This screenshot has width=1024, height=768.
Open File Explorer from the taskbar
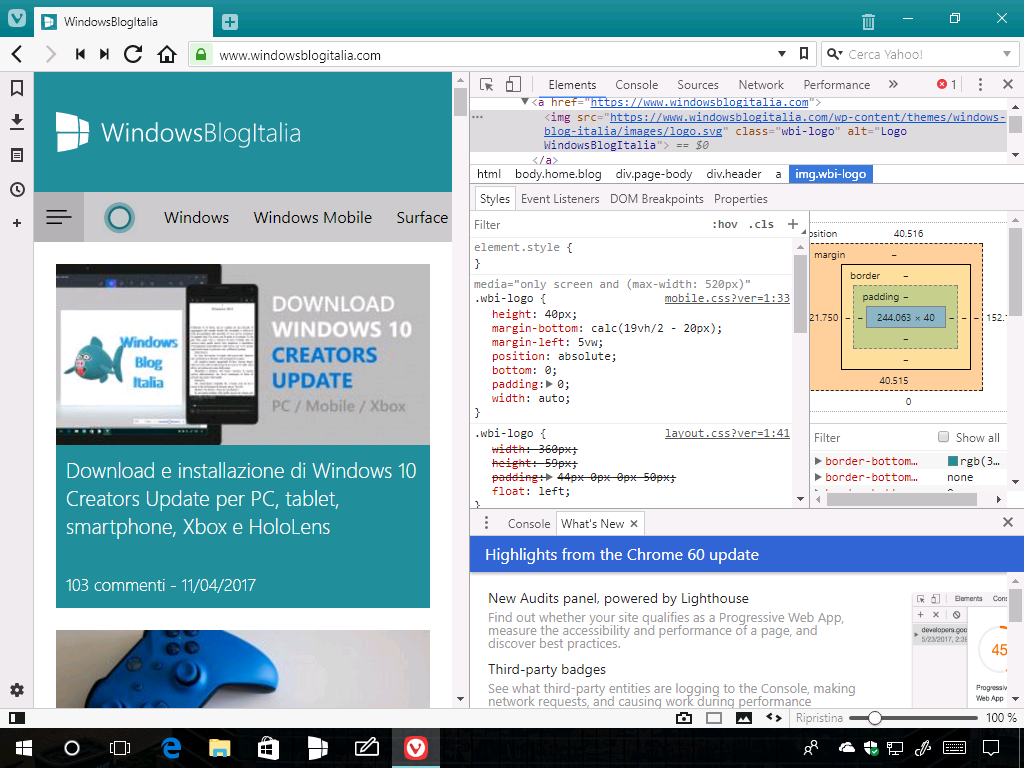(x=219, y=748)
